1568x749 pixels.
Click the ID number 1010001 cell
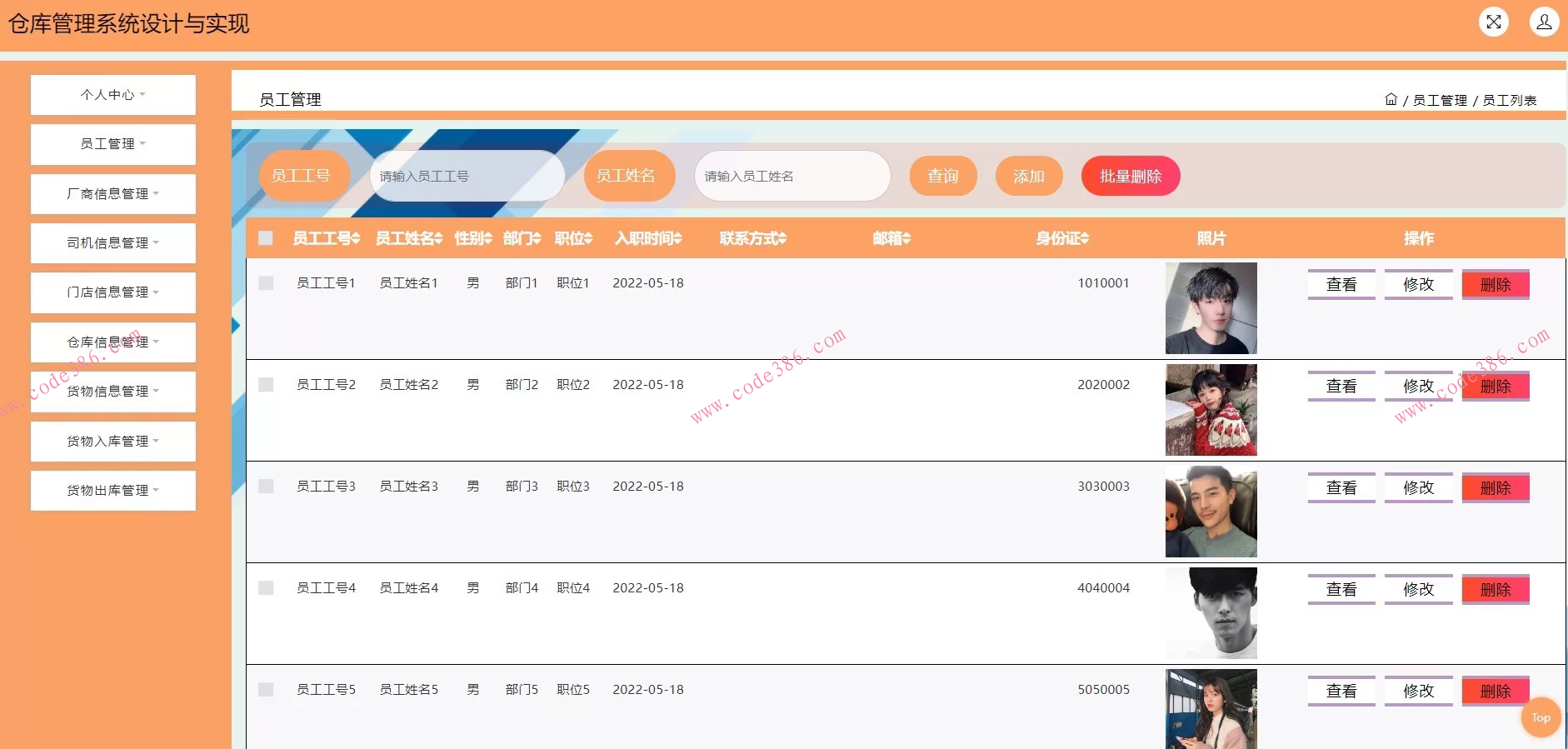click(1103, 283)
